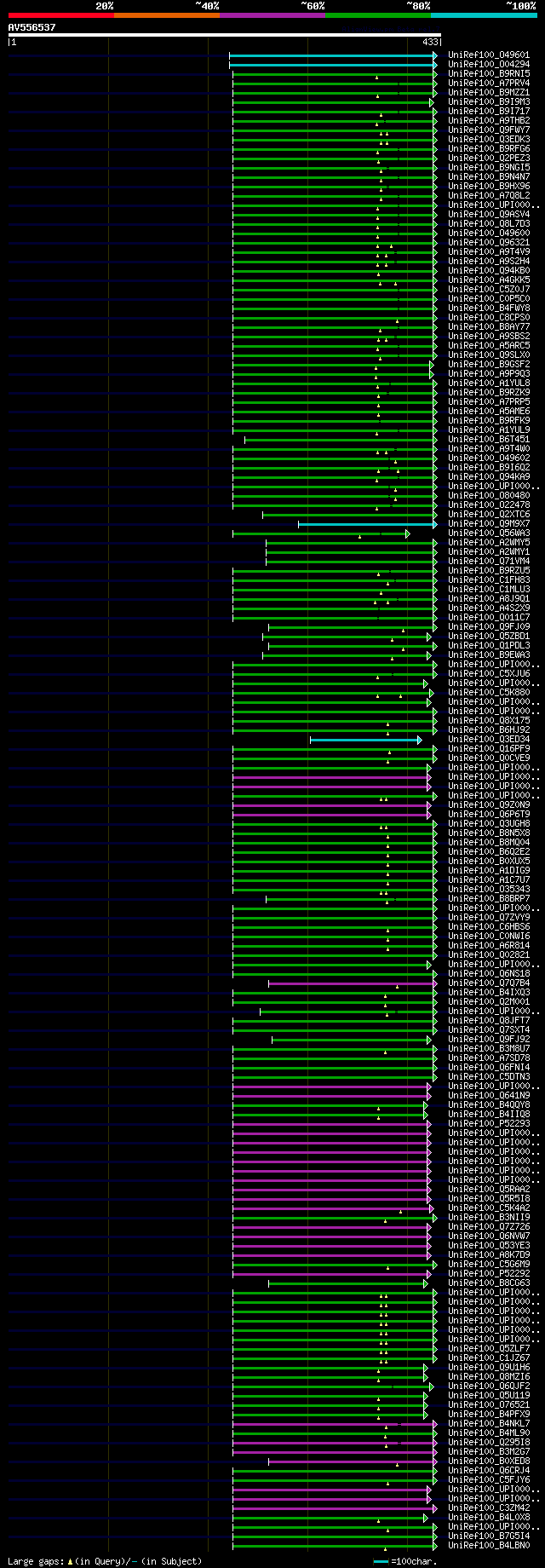Select the UniRef100_B9N4N7 label
Viewport: 545px width, 1568px height.
489,177
